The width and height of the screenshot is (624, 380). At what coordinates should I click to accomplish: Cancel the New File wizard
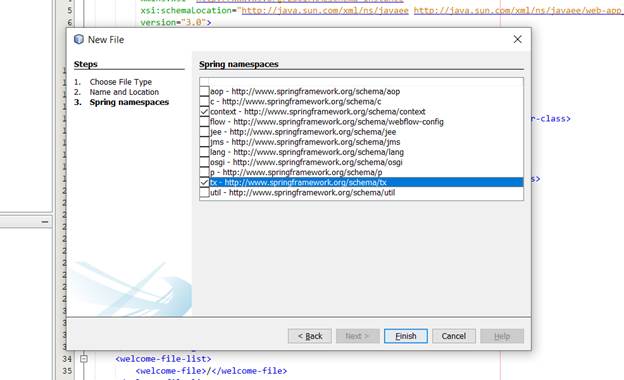(454, 336)
